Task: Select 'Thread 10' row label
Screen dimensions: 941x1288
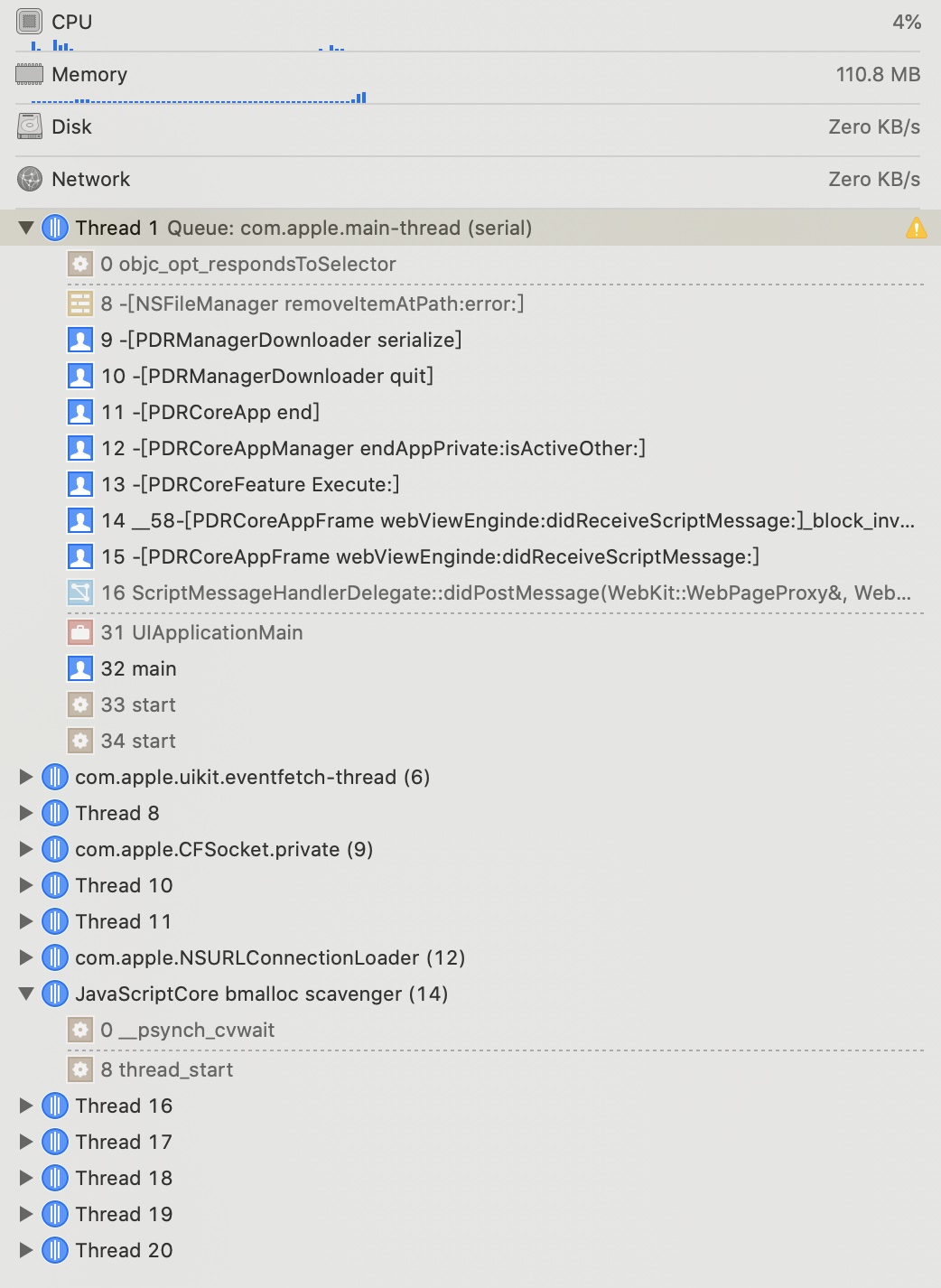Action: pos(124,885)
